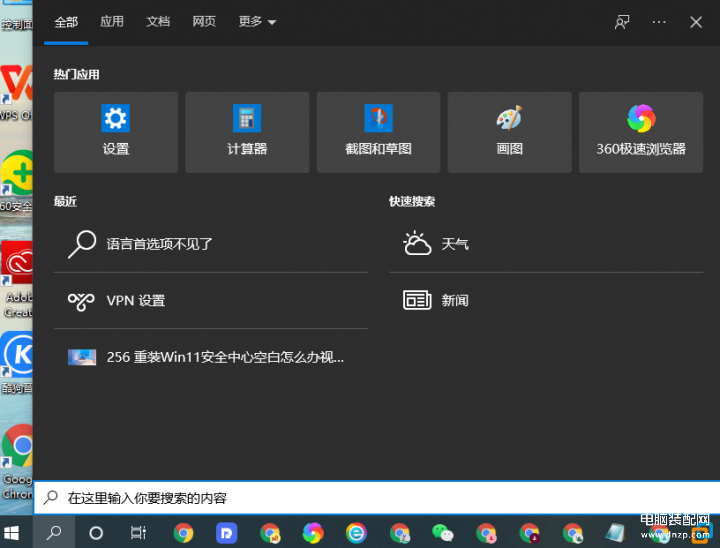Open recent search 语言首选项不见了
720x548 pixels.
coord(211,244)
